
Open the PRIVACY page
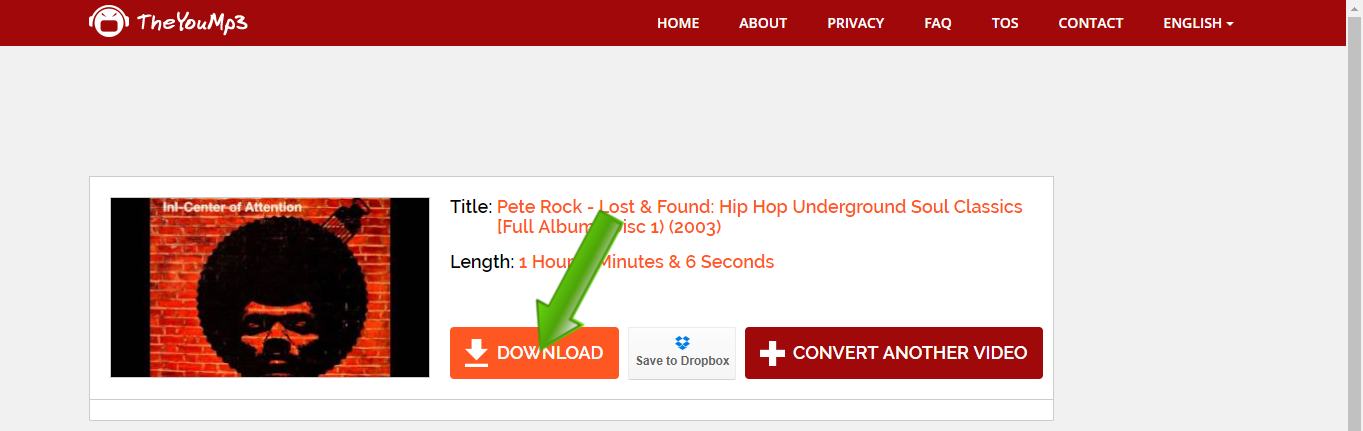(x=855, y=23)
